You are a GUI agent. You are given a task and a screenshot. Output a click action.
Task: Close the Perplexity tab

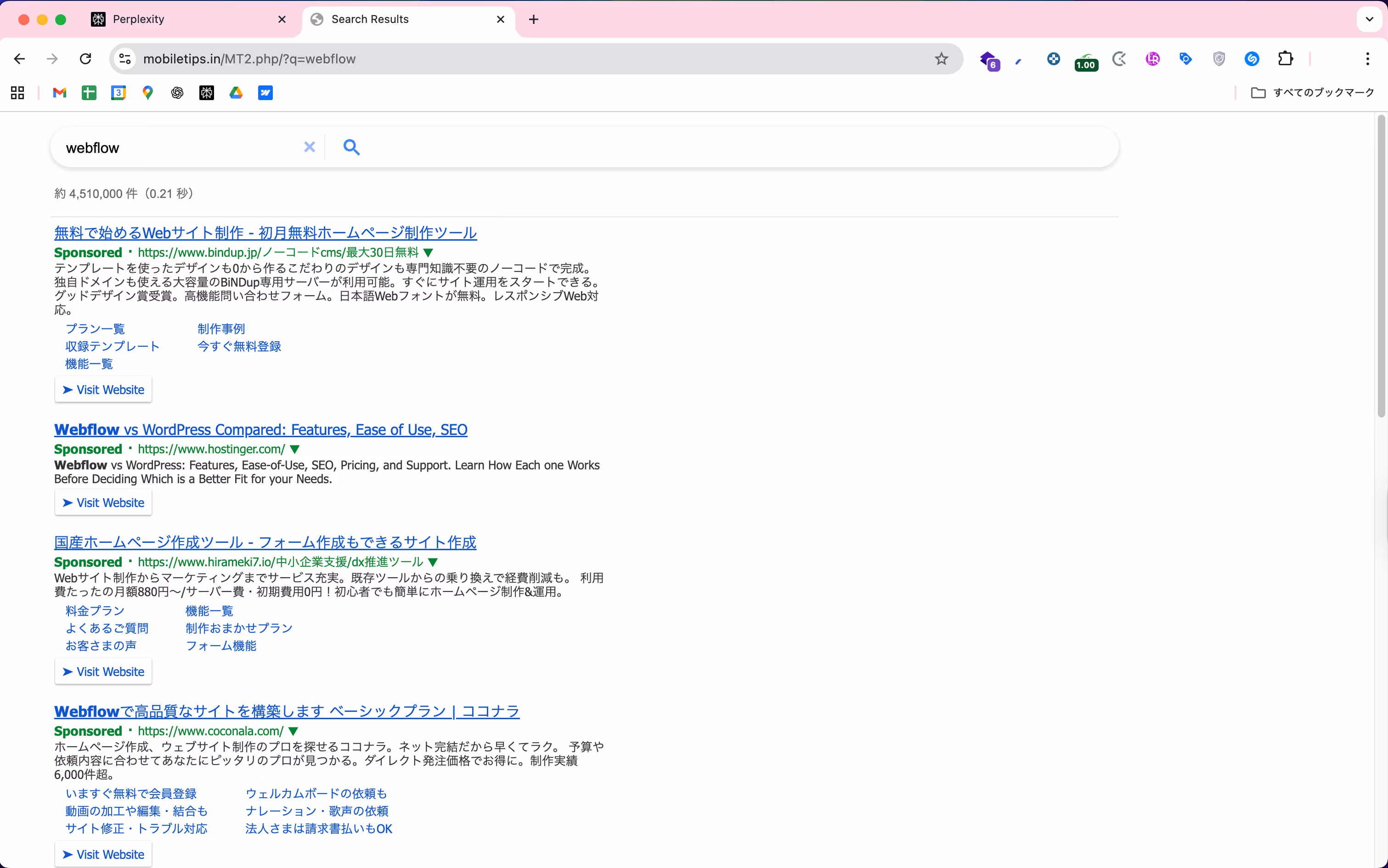(282, 19)
